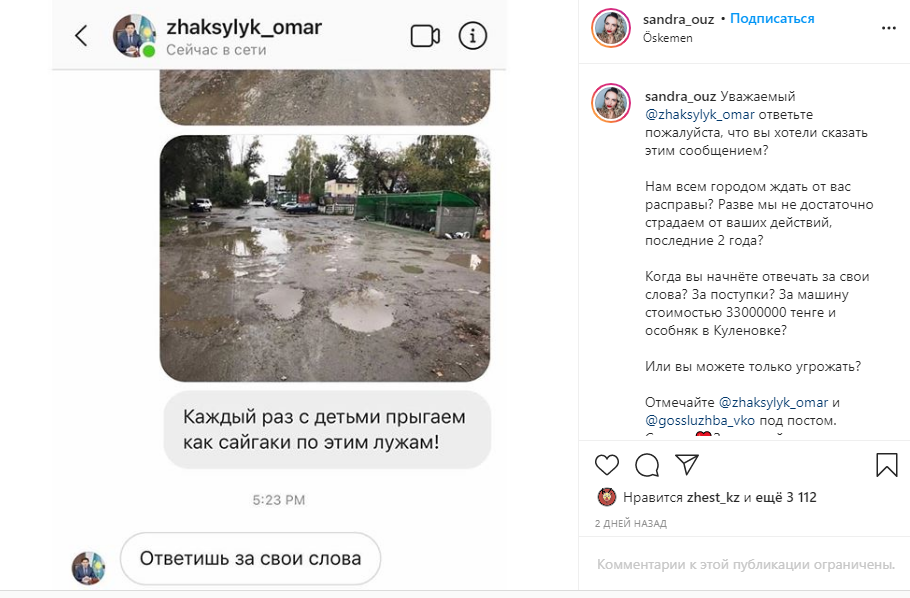Viewport: 910px width, 598px height.
Task: Share the post with the paper plane icon
Action: [687, 464]
